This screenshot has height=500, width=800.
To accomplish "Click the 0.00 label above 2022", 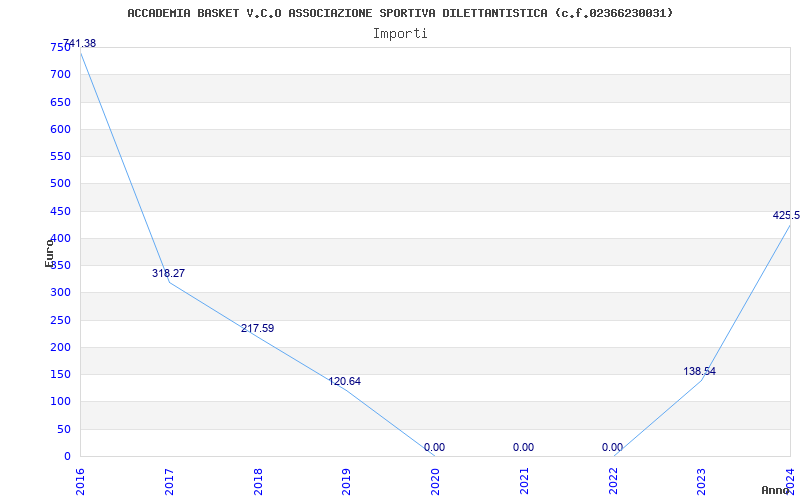I will coord(612,447).
